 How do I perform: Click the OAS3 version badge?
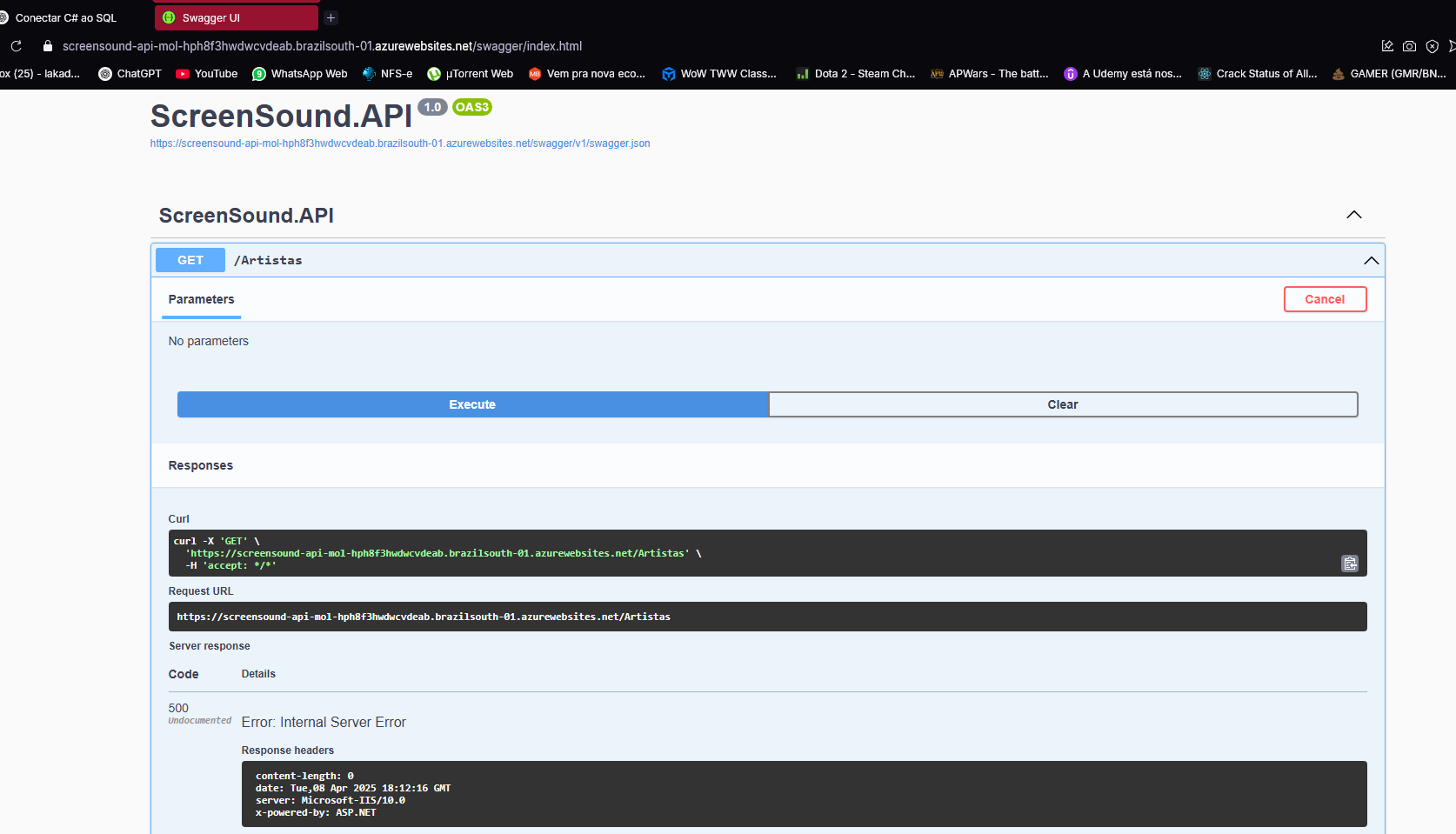(x=472, y=107)
